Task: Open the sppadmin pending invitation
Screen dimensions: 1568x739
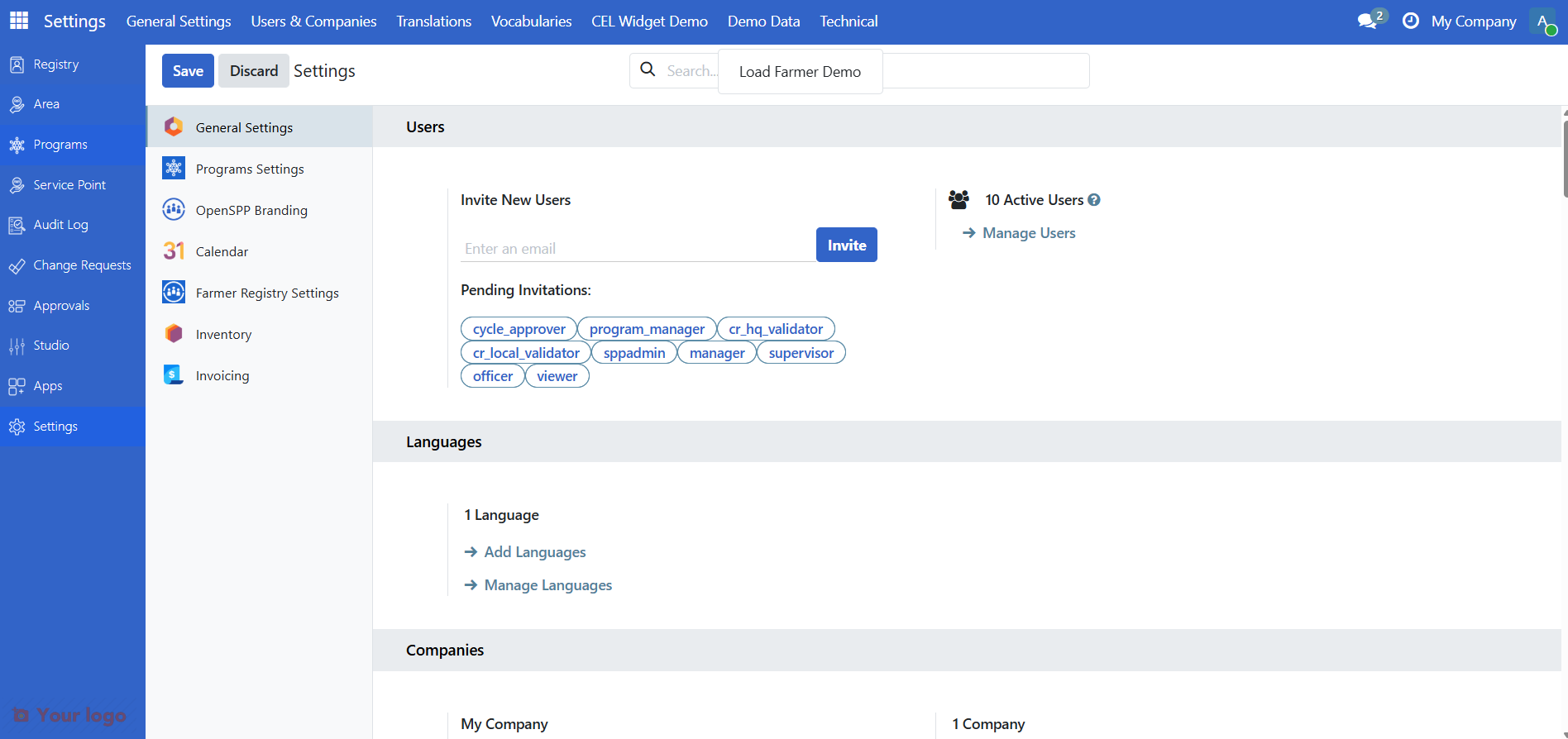Action: (634, 353)
